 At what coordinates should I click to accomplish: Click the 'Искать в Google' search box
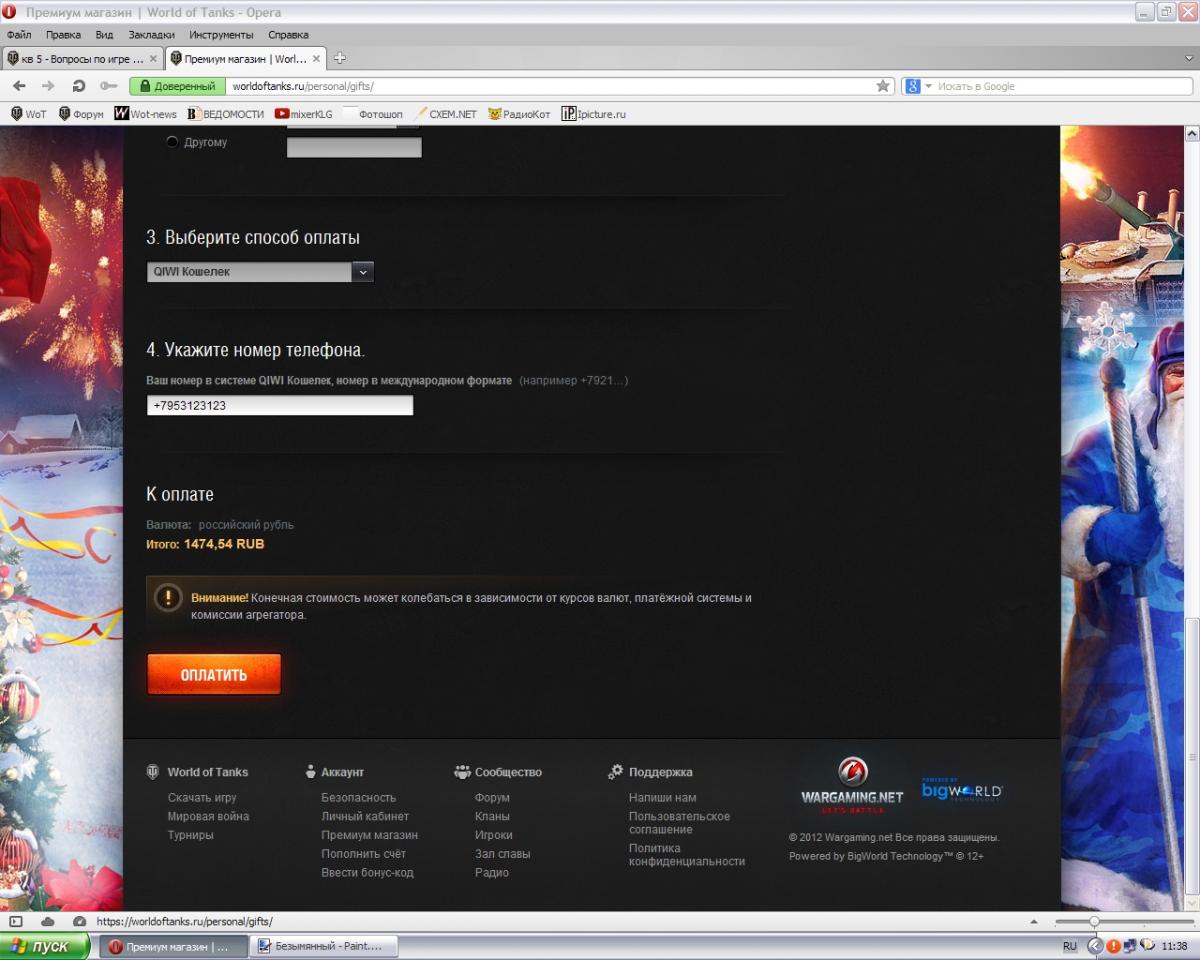click(x=1060, y=86)
